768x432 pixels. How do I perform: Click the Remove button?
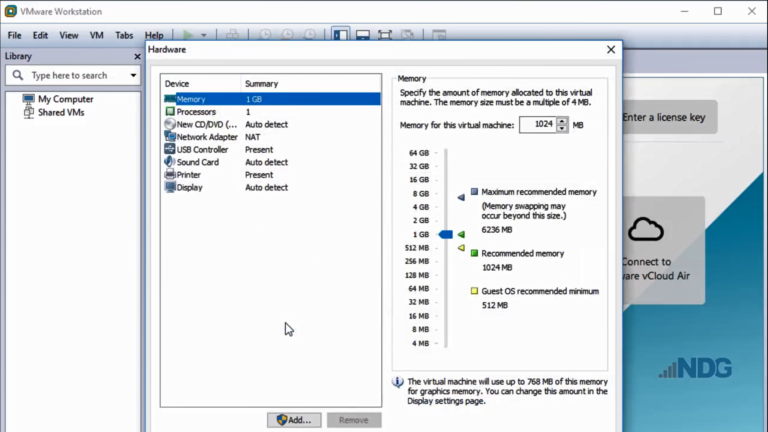click(354, 420)
